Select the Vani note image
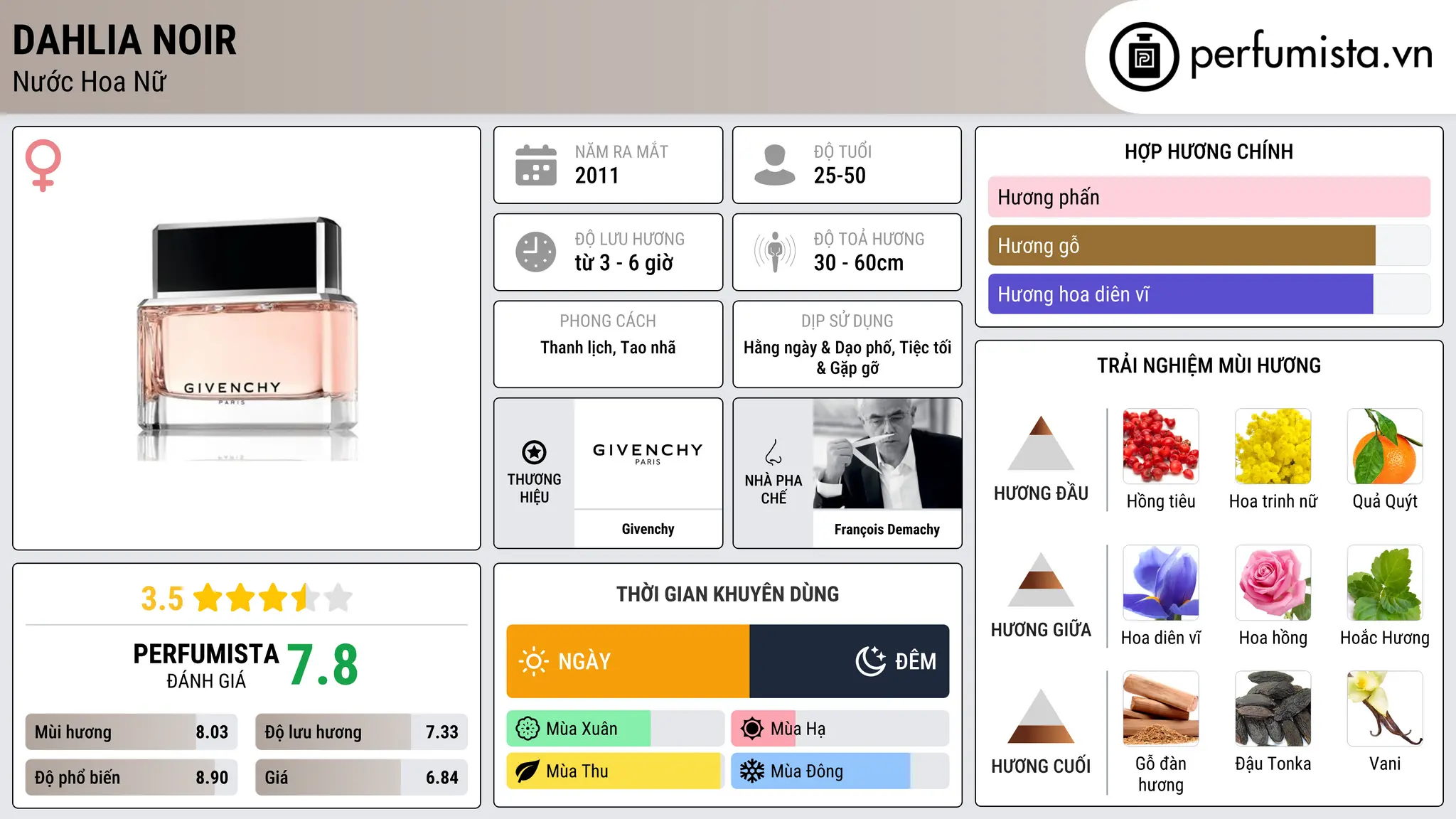Viewport: 1456px width, 819px height. click(1385, 709)
